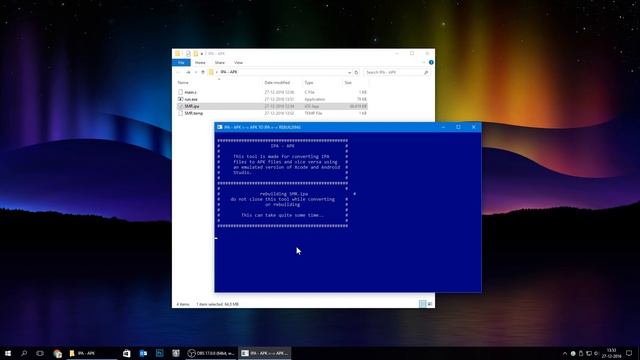640x360 pixels.
Task: Click the volume icon in system tray
Action: click(x=596, y=353)
